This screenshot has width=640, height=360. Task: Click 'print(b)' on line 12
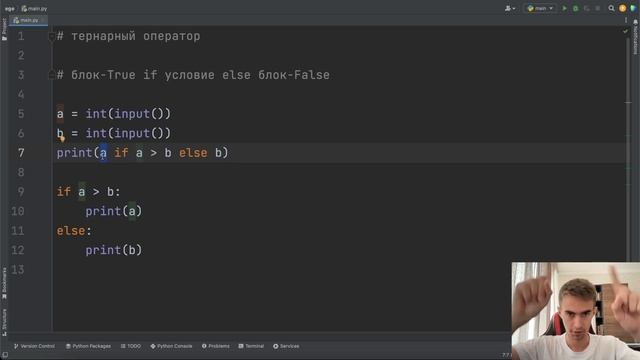pos(113,250)
